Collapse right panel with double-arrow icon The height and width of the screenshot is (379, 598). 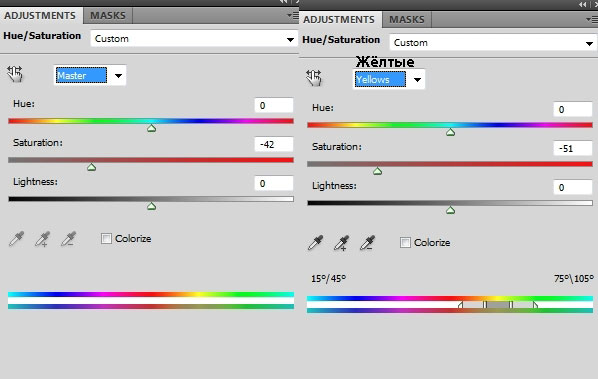[582, 5]
